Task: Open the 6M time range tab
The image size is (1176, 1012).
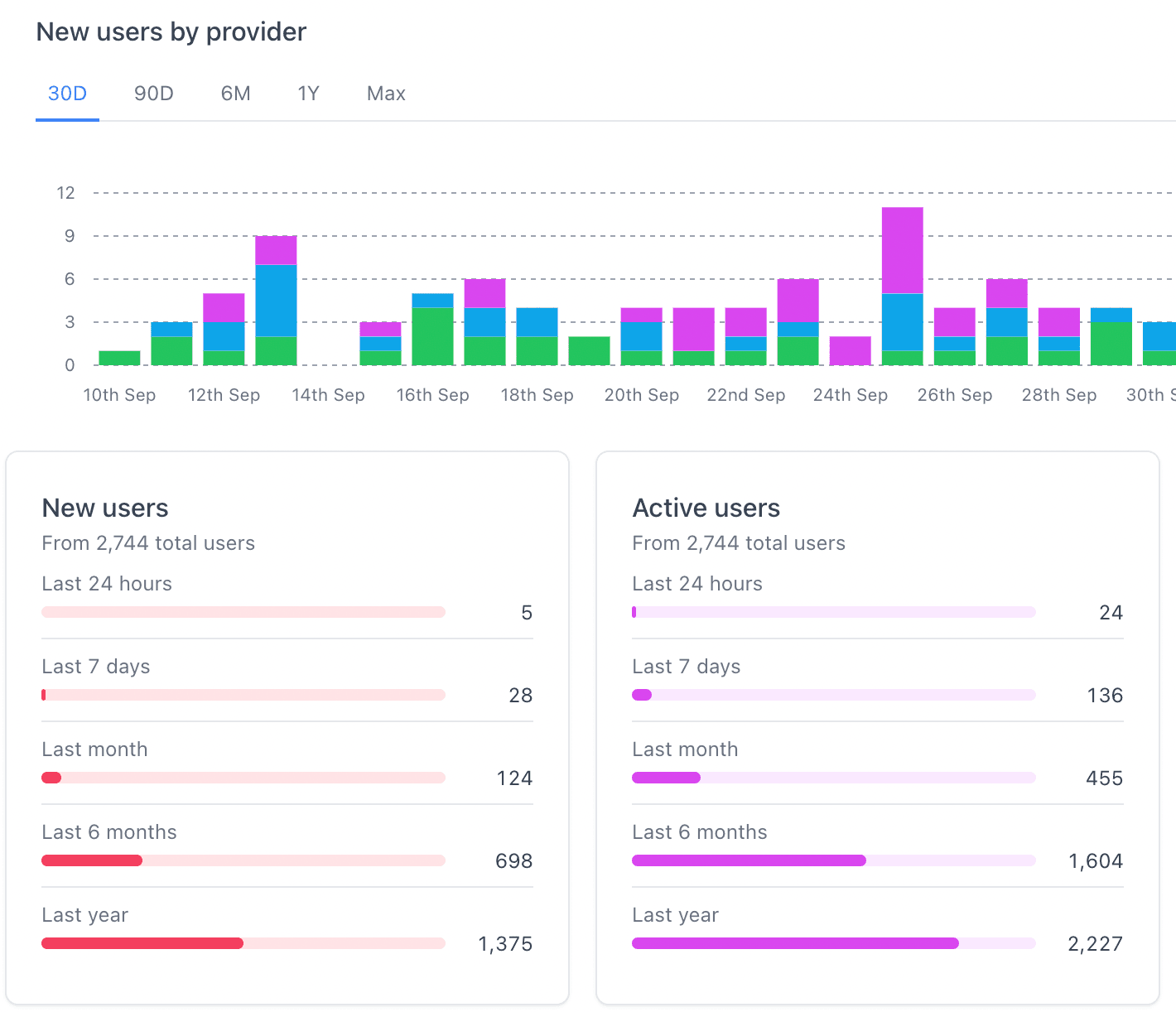Action: pyautogui.click(x=235, y=94)
